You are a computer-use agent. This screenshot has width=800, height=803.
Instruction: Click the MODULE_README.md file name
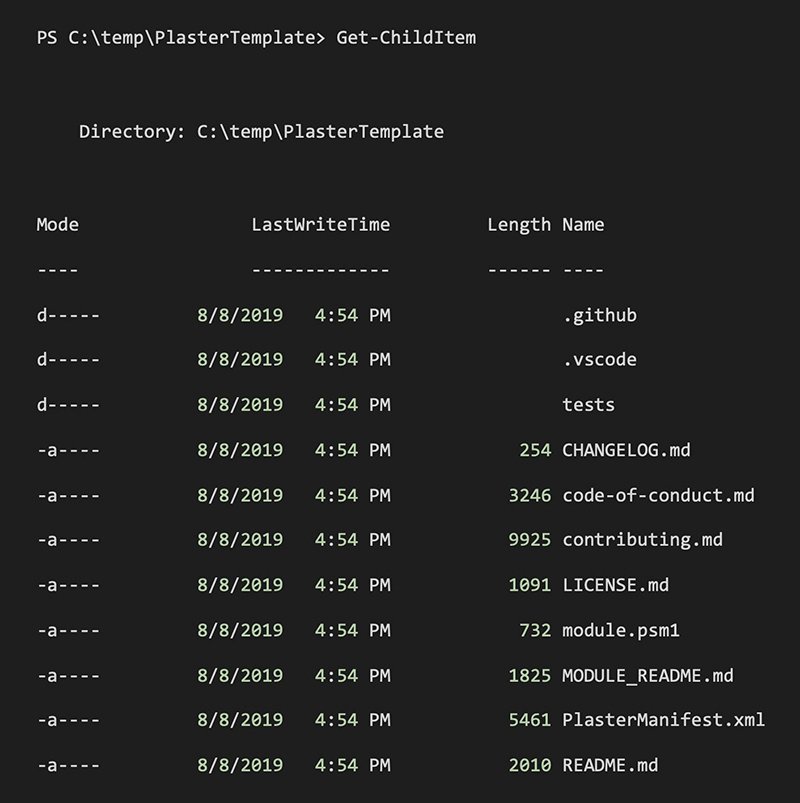coord(647,675)
